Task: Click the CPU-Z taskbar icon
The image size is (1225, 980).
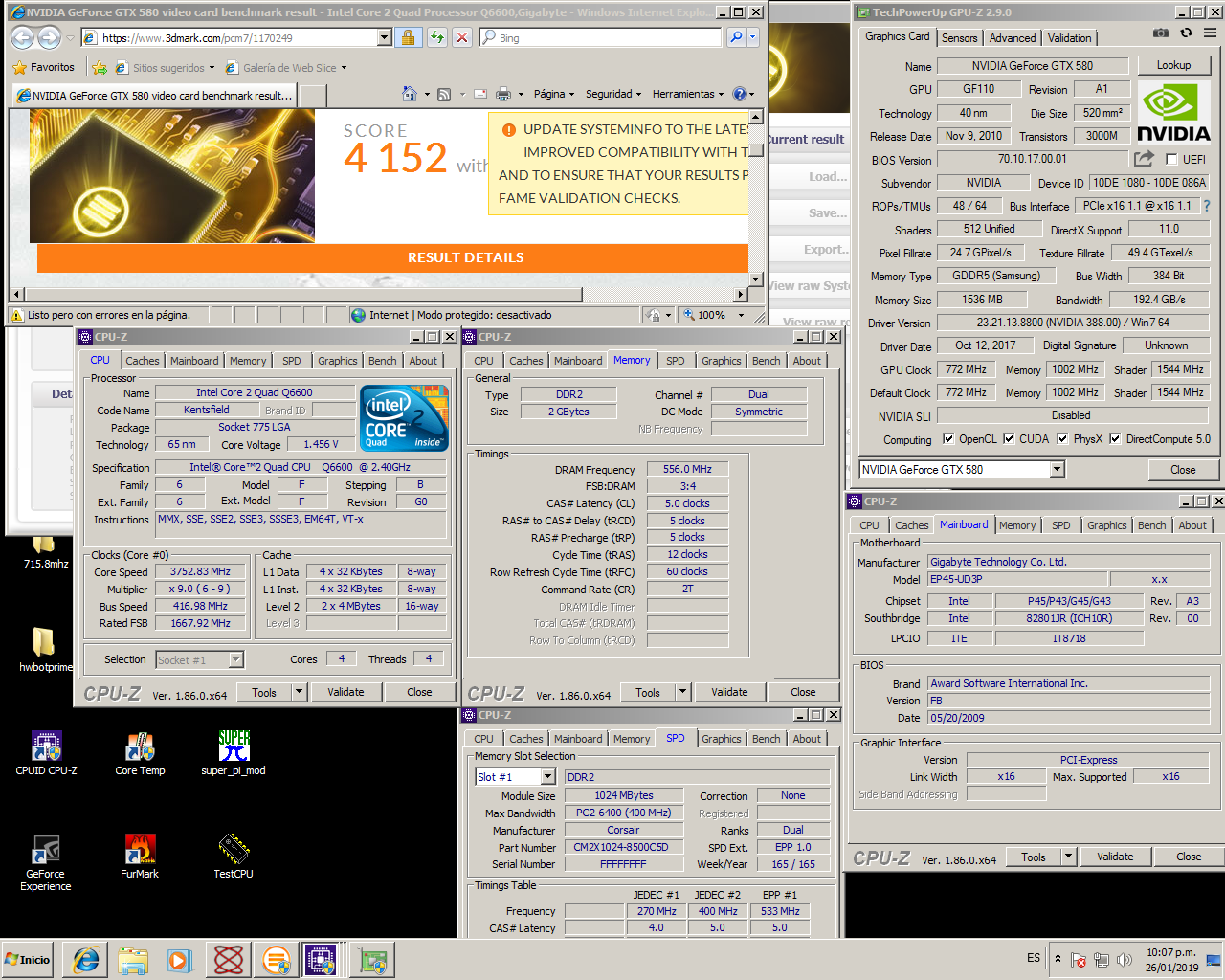Action: 323,959
